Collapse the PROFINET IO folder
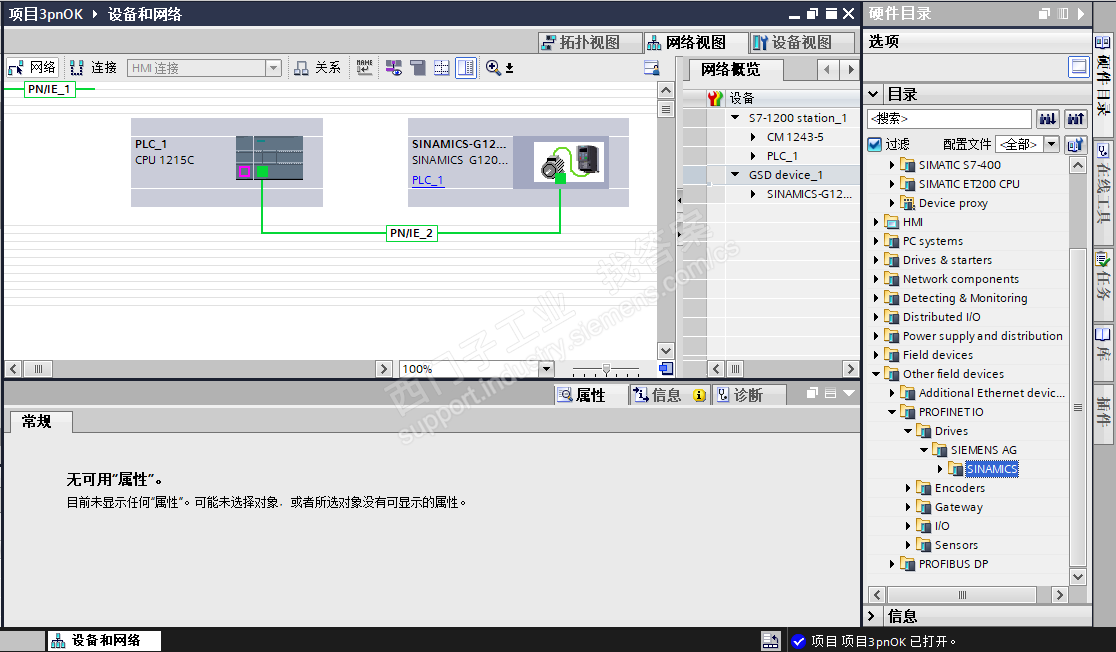The width and height of the screenshot is (1116, 652). click(892, 411)
